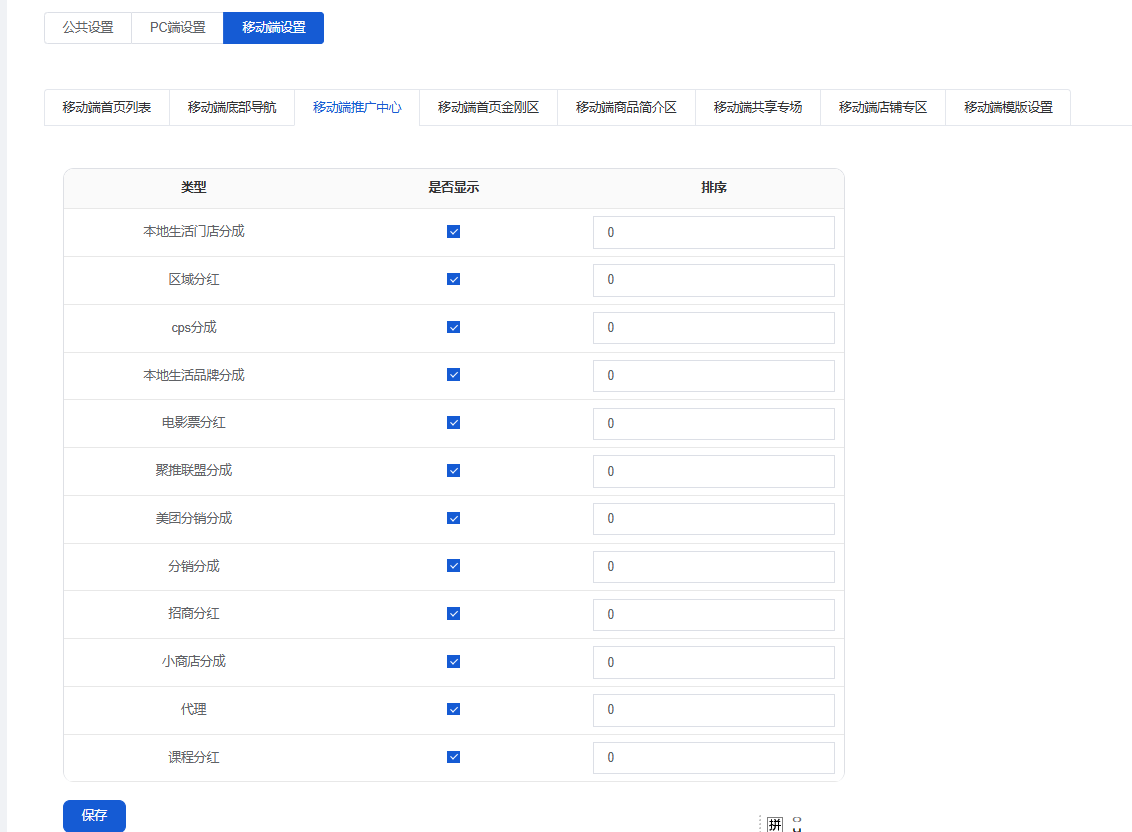Click the 保存 button
This screenshot has width=1132, height=832.
pyautogui.click(x=94, y=816)
